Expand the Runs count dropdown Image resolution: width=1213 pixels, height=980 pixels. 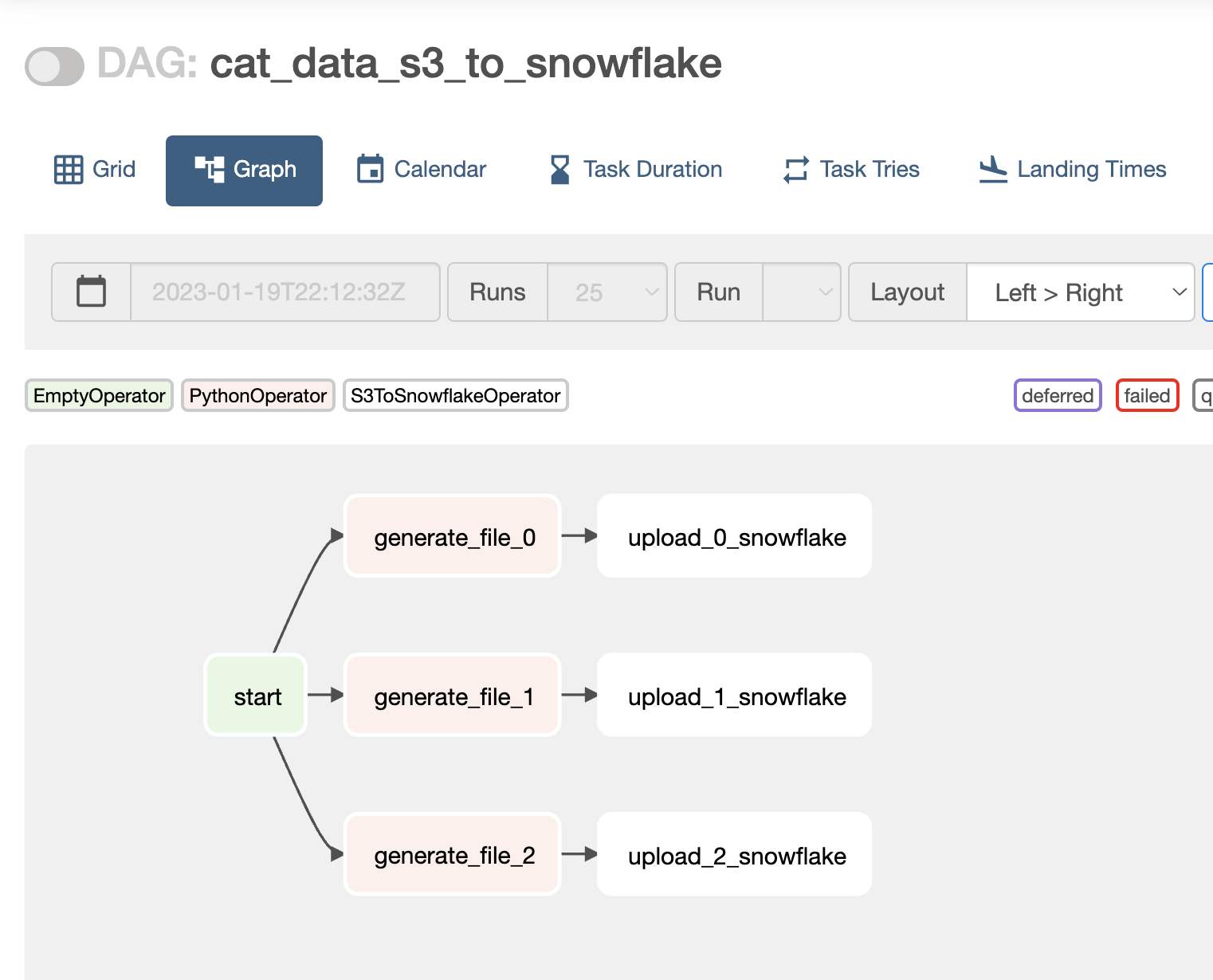[606, 292]
